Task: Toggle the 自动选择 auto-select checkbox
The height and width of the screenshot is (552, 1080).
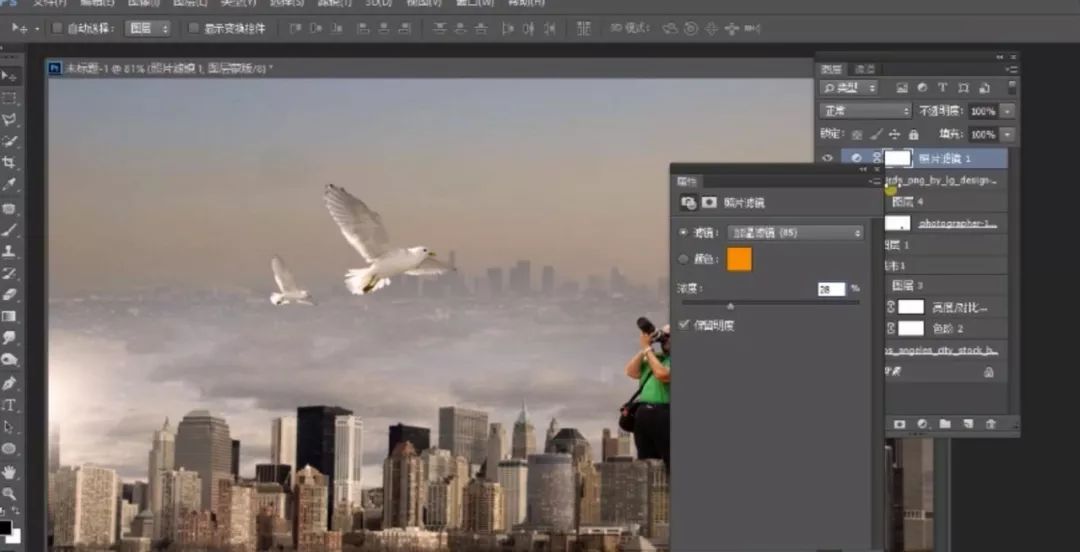Action: [58, 28]
